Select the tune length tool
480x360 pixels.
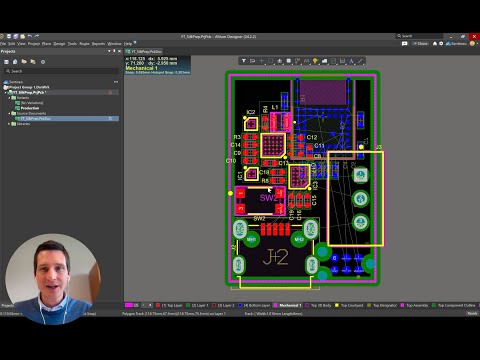point(307,61)
